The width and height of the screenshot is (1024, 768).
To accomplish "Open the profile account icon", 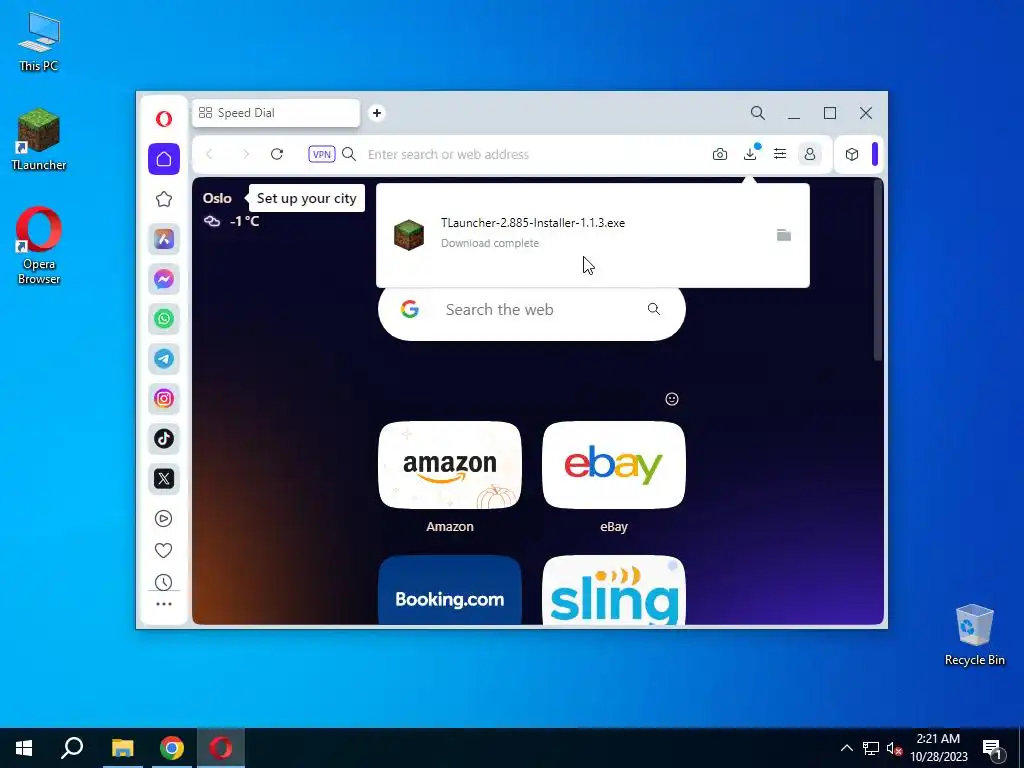I will 810,154.
